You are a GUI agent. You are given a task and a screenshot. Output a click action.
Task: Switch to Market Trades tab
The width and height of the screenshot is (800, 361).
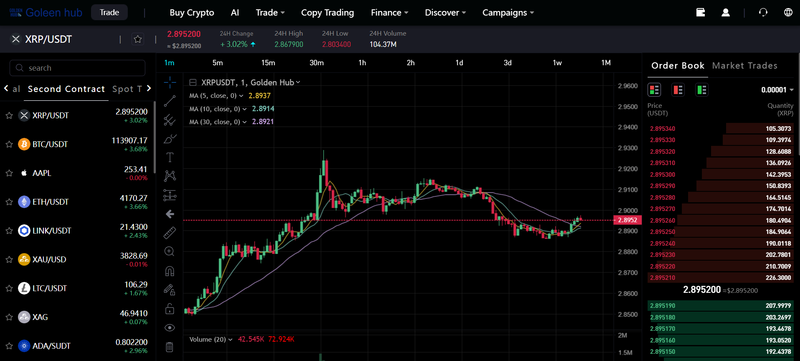744,66
